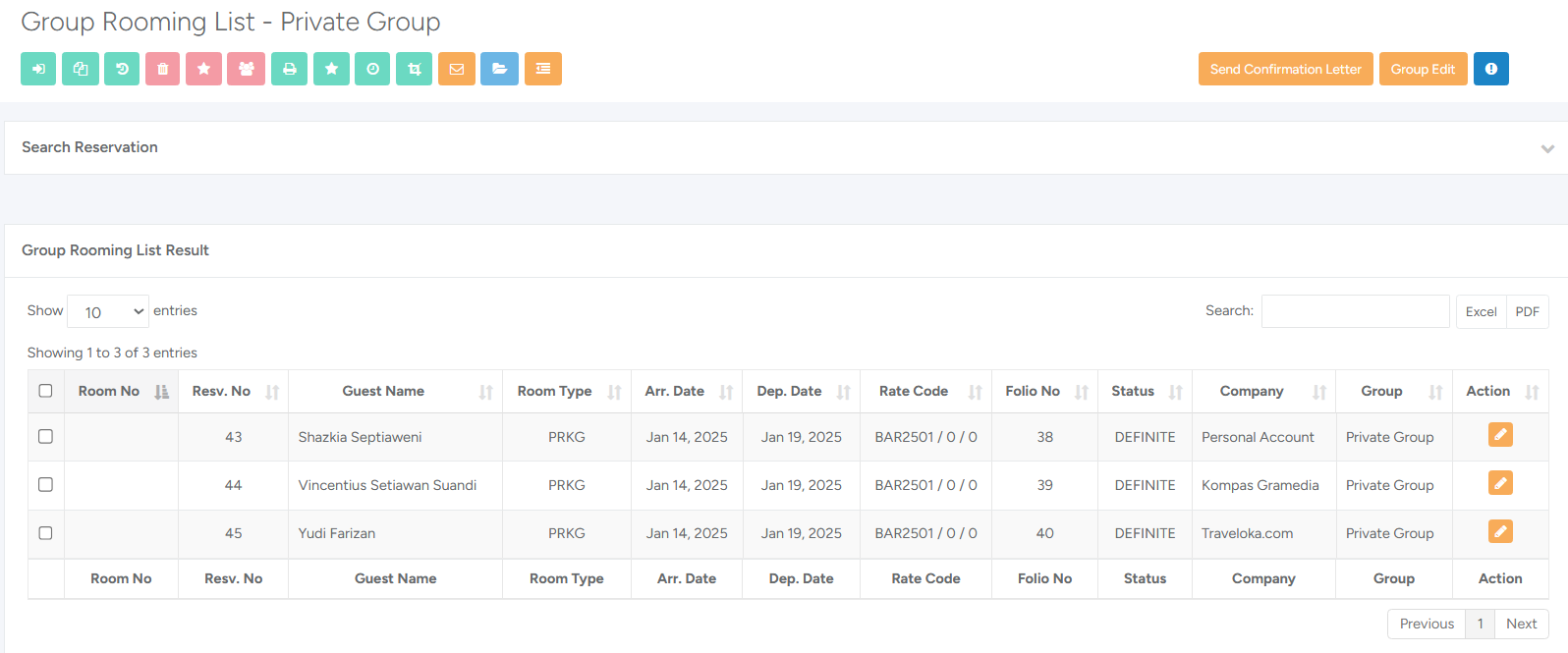This screenshot has width=1568, height=653.
Task: Go to the Next page of results
Action: [x=1521, y=624]
